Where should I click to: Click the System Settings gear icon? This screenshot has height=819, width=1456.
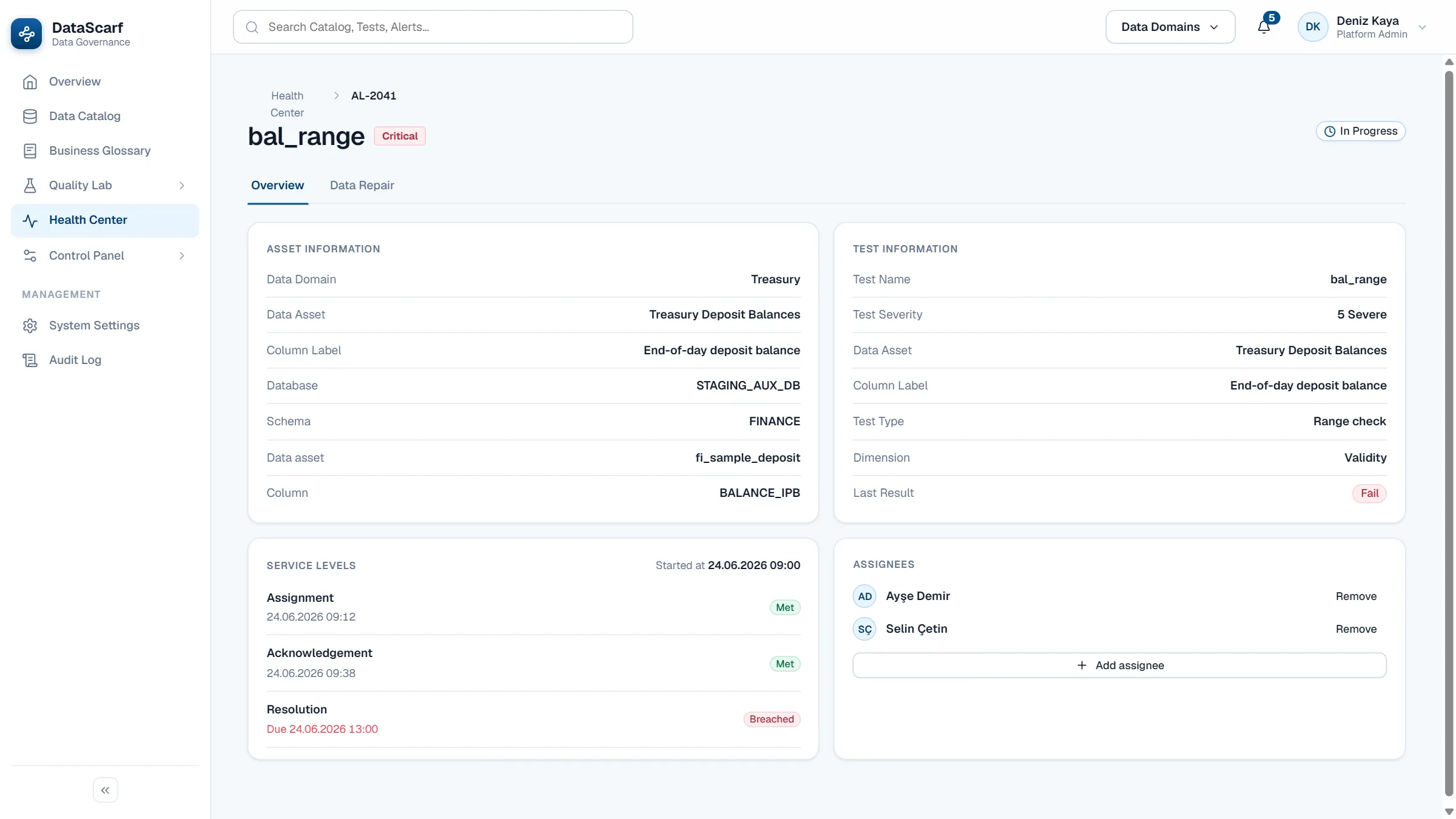[x=30, y=326]
